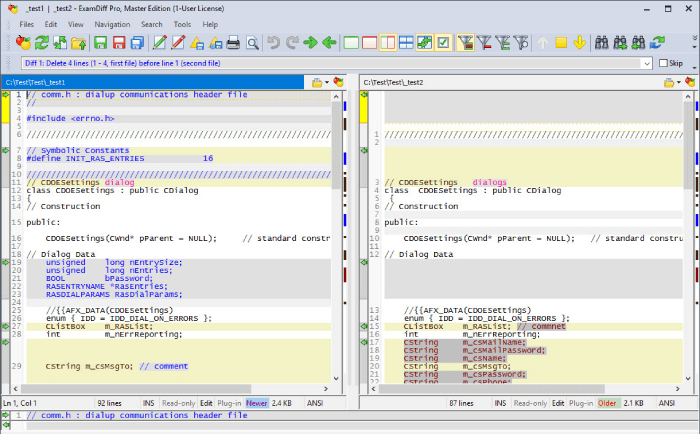Screen dimensions: 700x434
Task: Show only the first (green) pane
Action: (x=351, y=43)
